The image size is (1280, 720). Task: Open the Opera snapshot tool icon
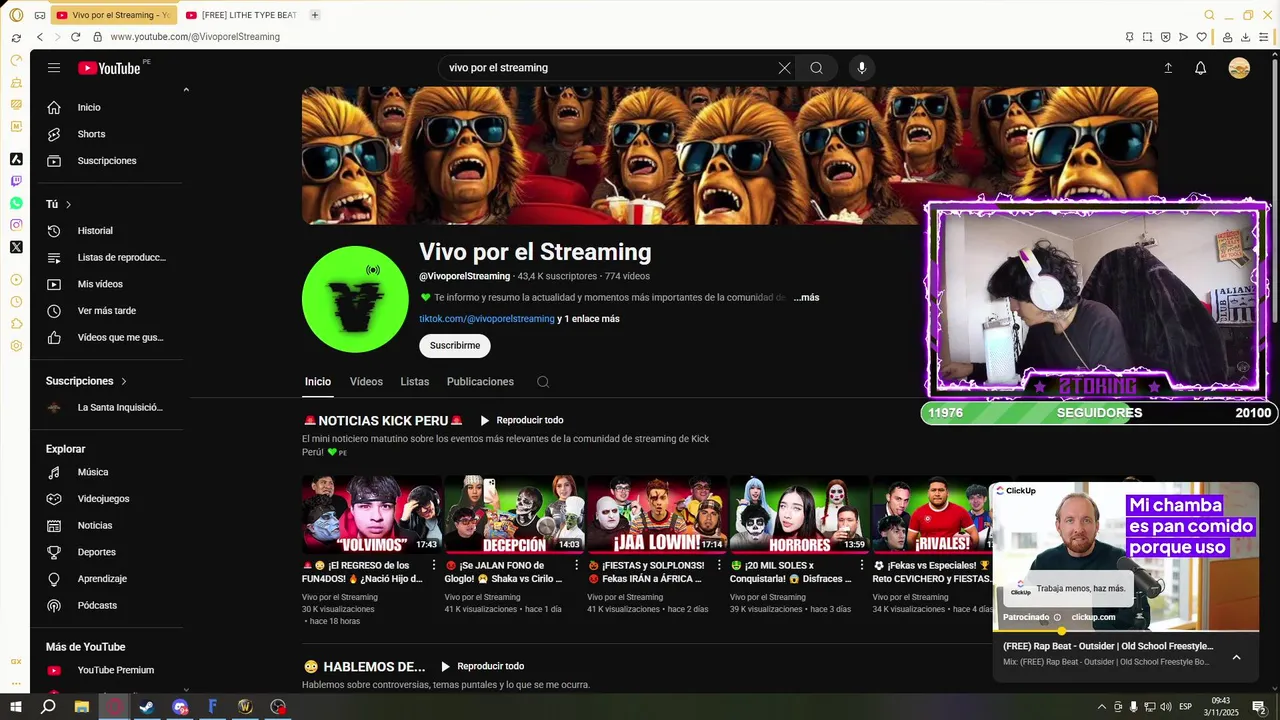pyautogui.click(x=1147, y=37)
